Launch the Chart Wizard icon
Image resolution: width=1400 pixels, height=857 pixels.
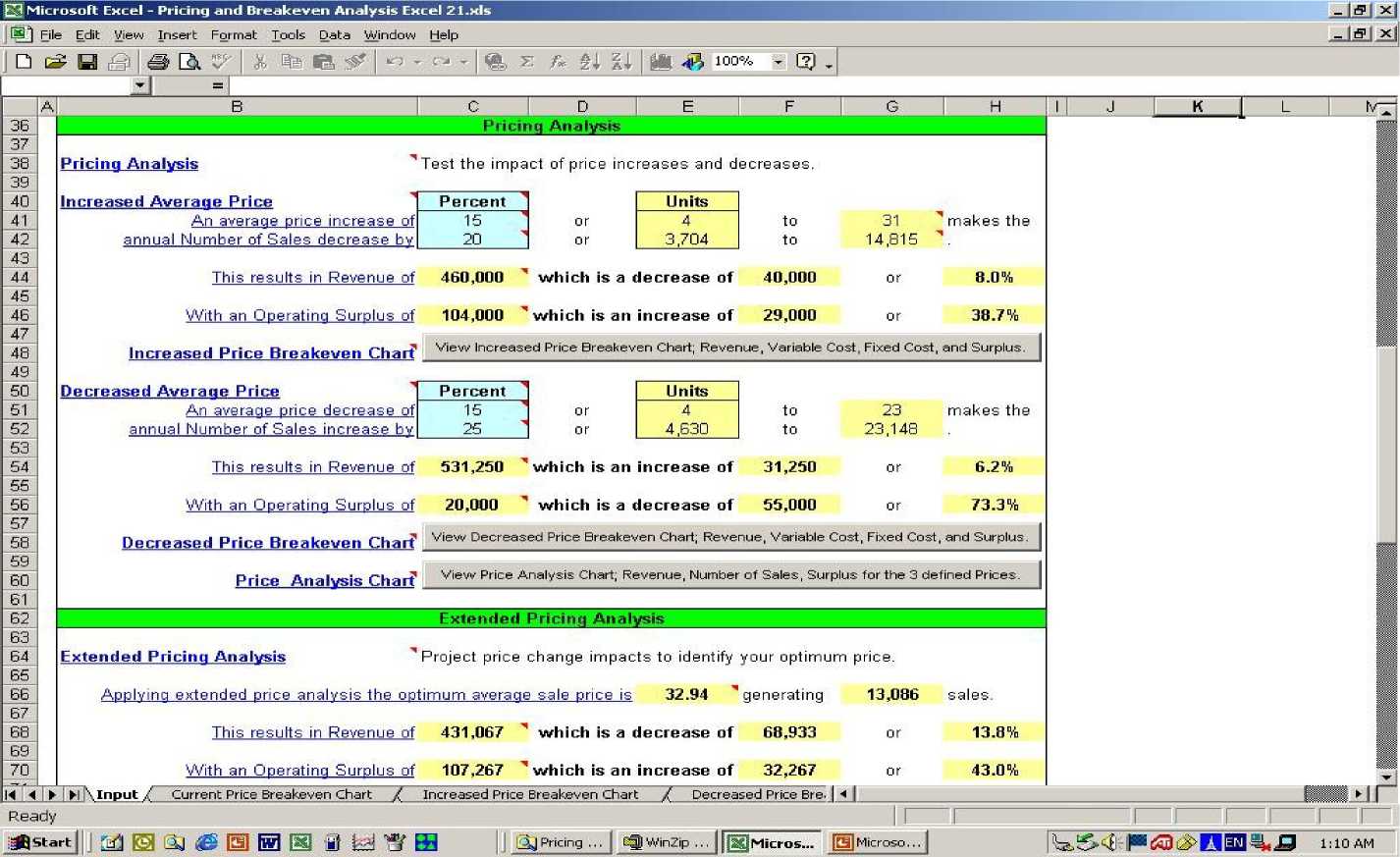pyautogui.click(x=661, y=62)
